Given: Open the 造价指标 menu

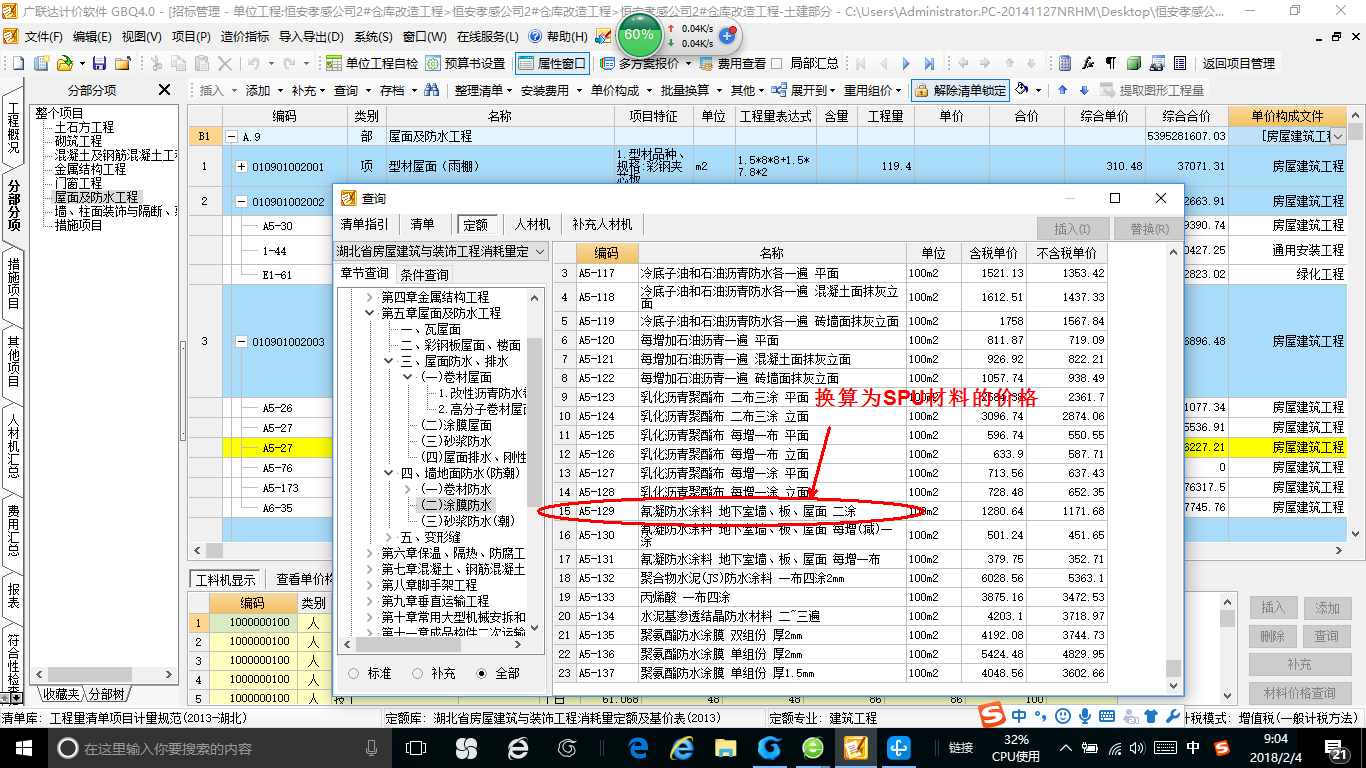Looking at the screenshot, I should click(x=244, y=36).
